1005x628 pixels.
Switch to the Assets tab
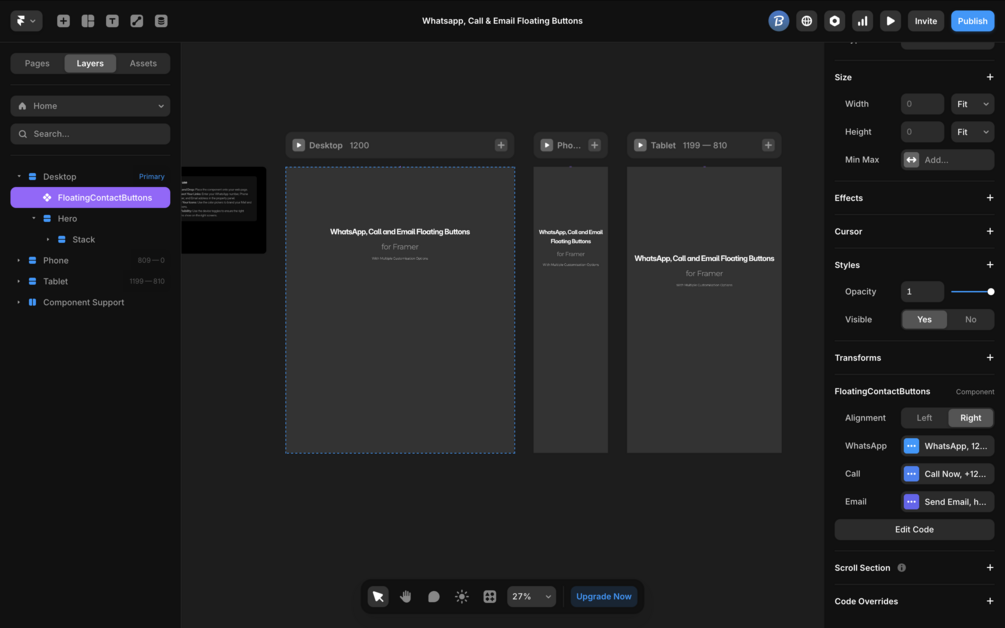tap(143, 63)
